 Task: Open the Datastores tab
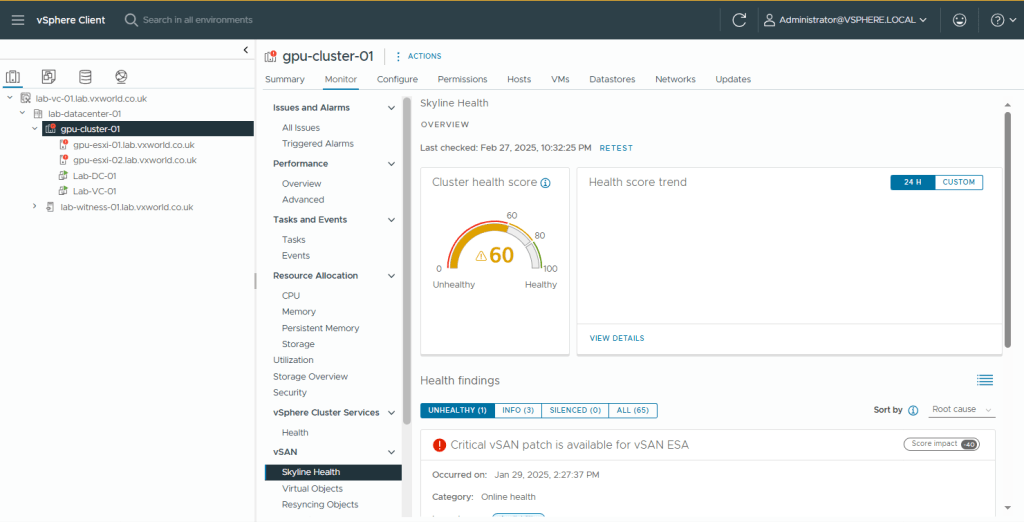612,79
